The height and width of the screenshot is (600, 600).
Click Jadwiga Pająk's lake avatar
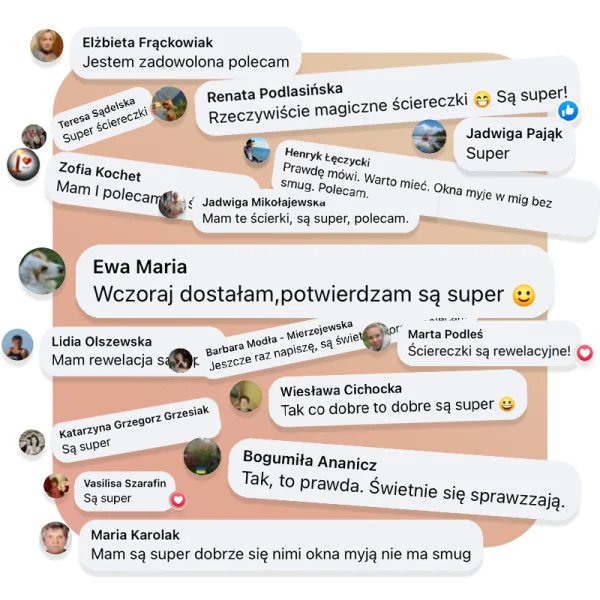[x=429, y=136]
